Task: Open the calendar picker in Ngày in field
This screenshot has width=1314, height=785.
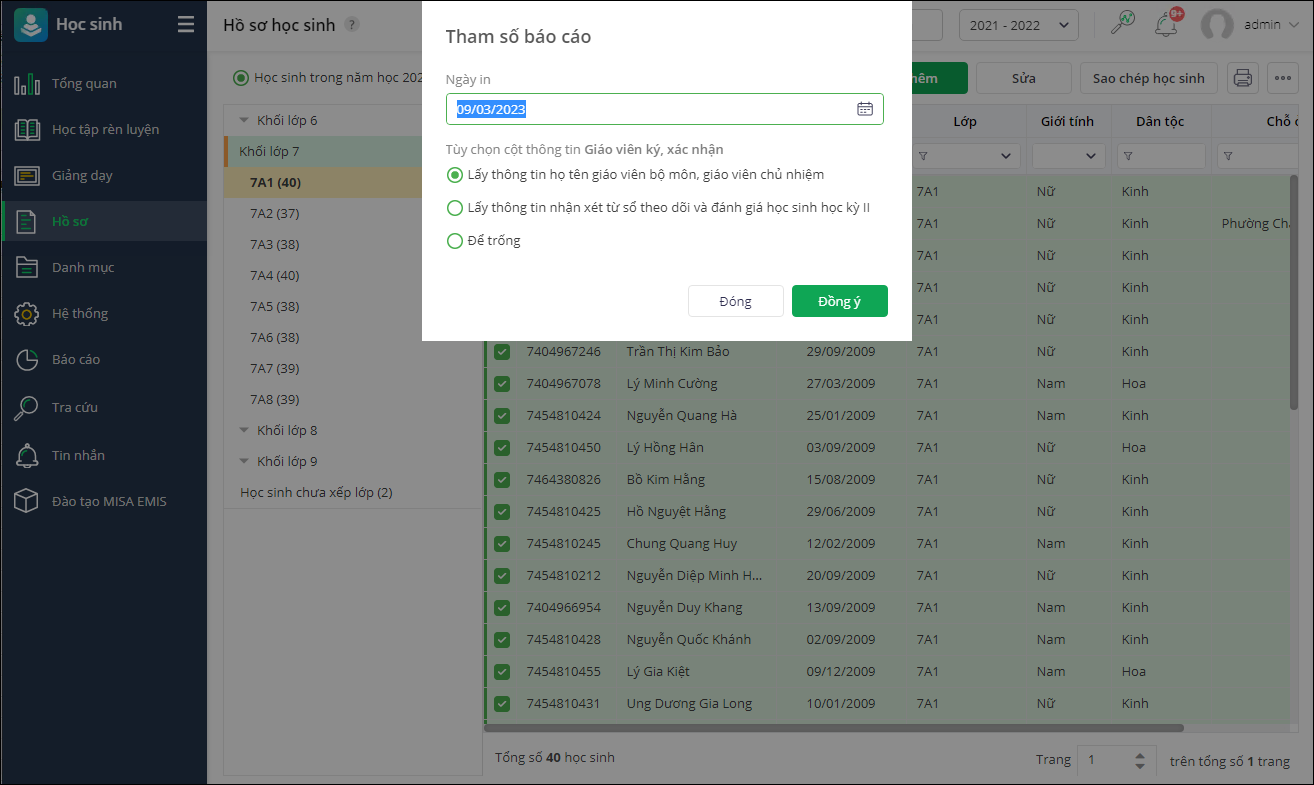Action: (865, 109)
